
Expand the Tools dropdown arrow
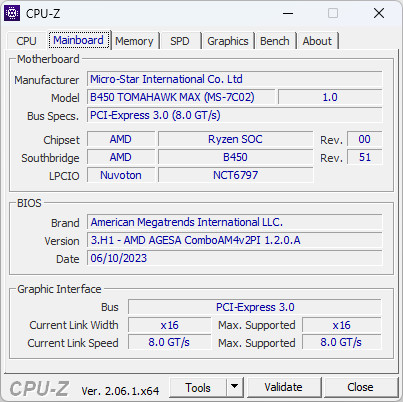235,387
